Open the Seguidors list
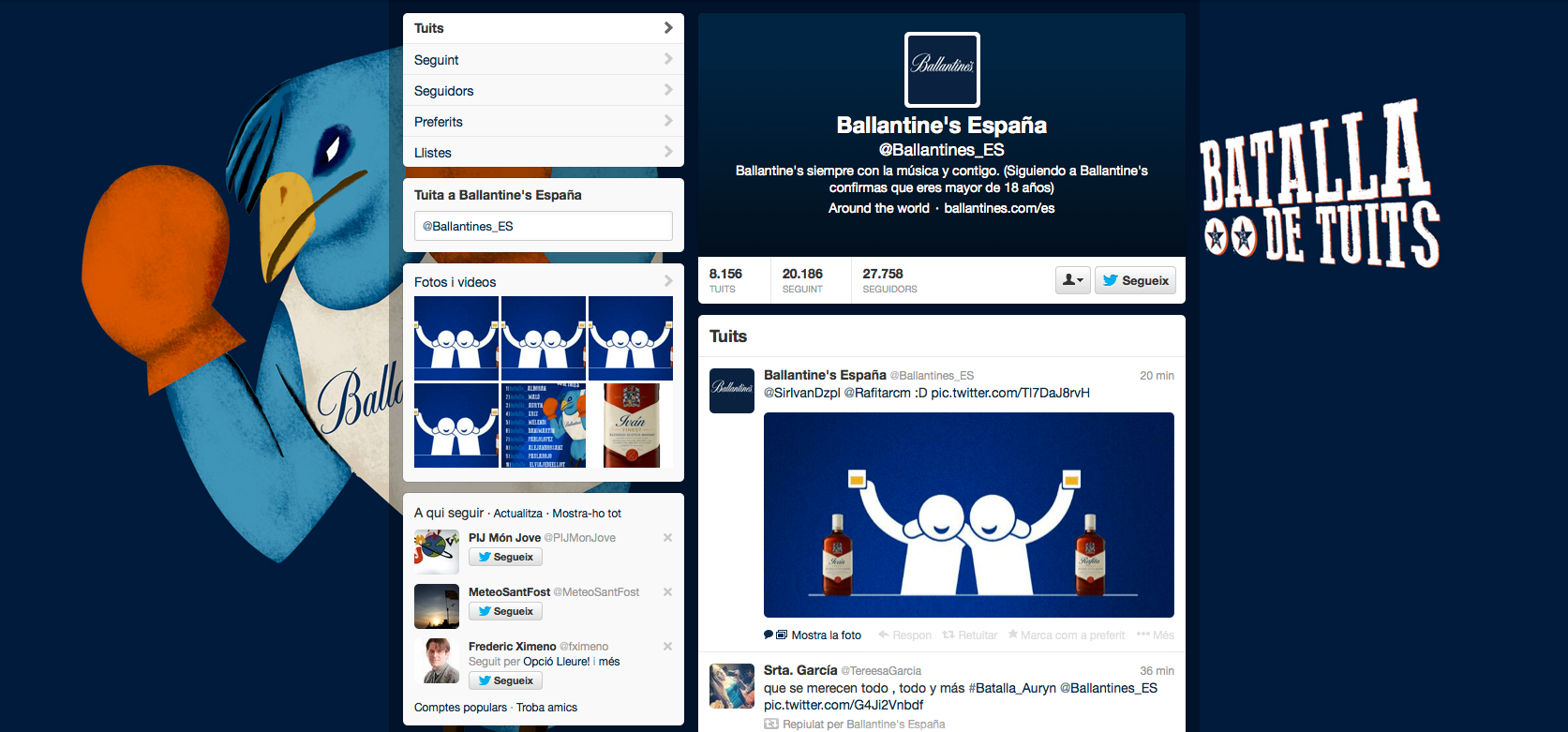 point(544,90)
